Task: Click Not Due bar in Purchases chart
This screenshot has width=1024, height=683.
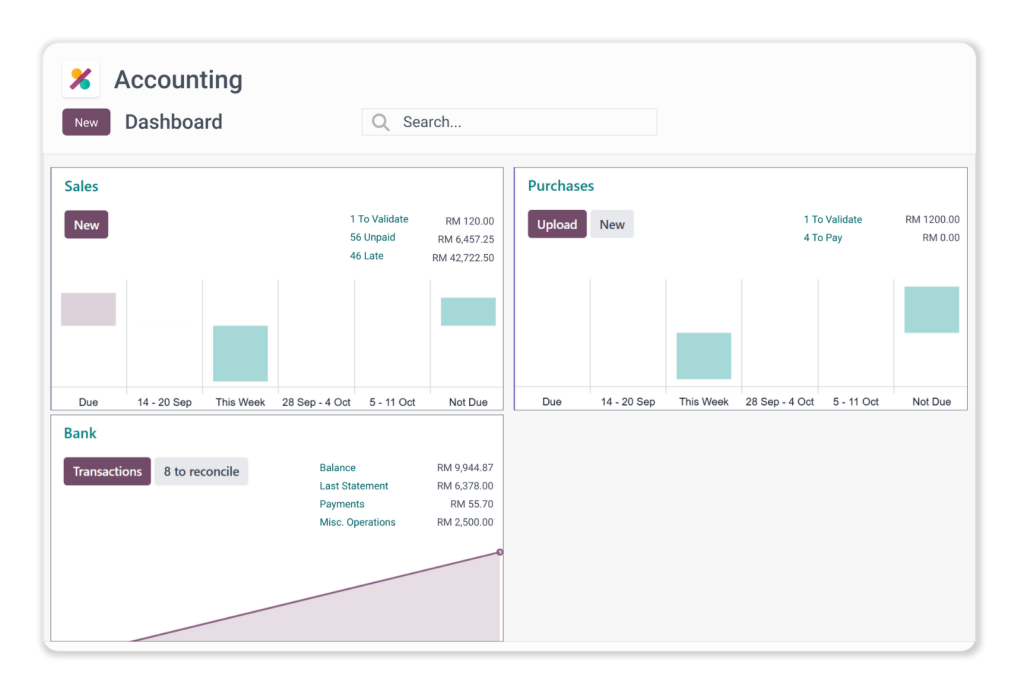Action: click(931, 310)
